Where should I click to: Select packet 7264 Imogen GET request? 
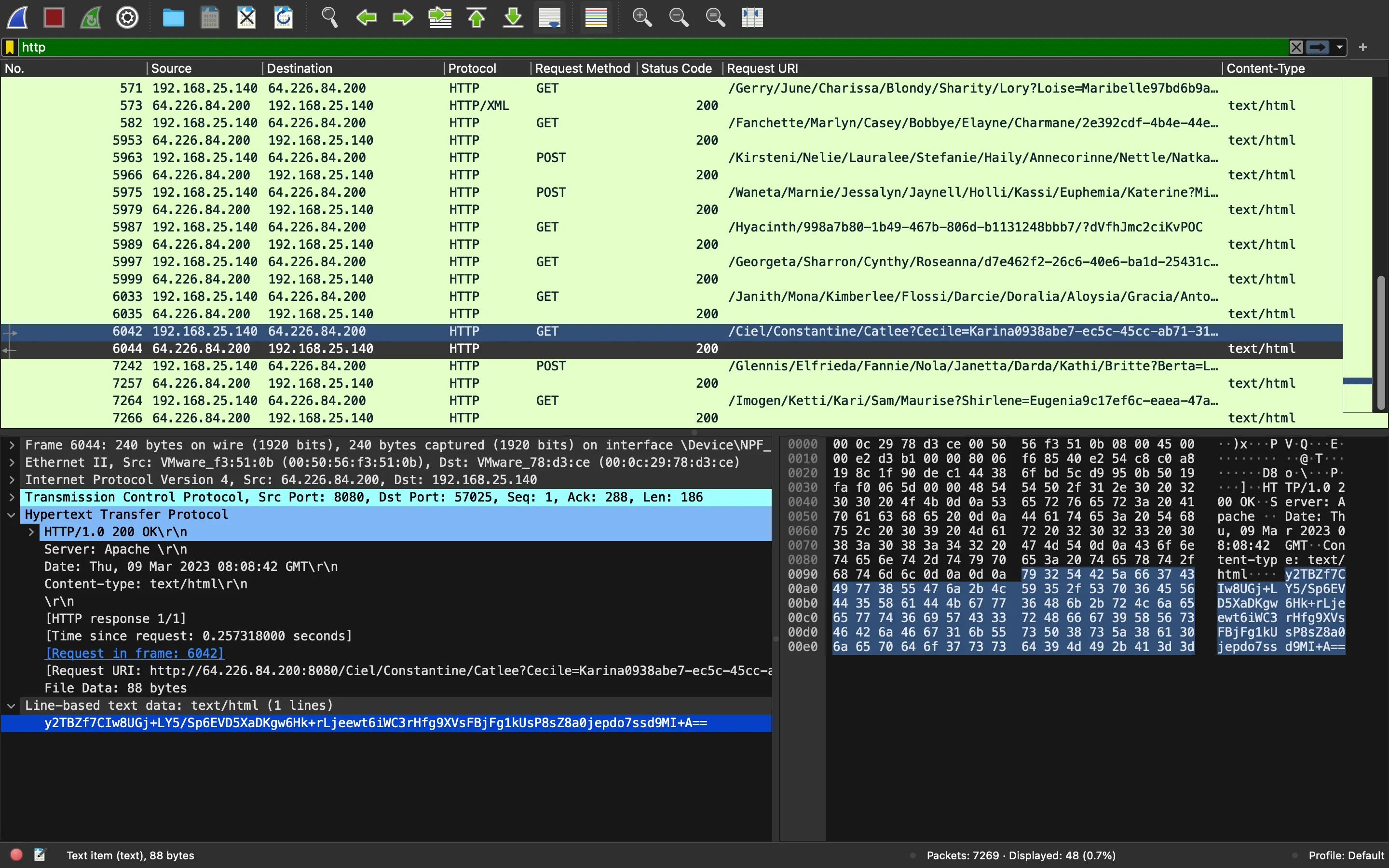tap(671, 401)
